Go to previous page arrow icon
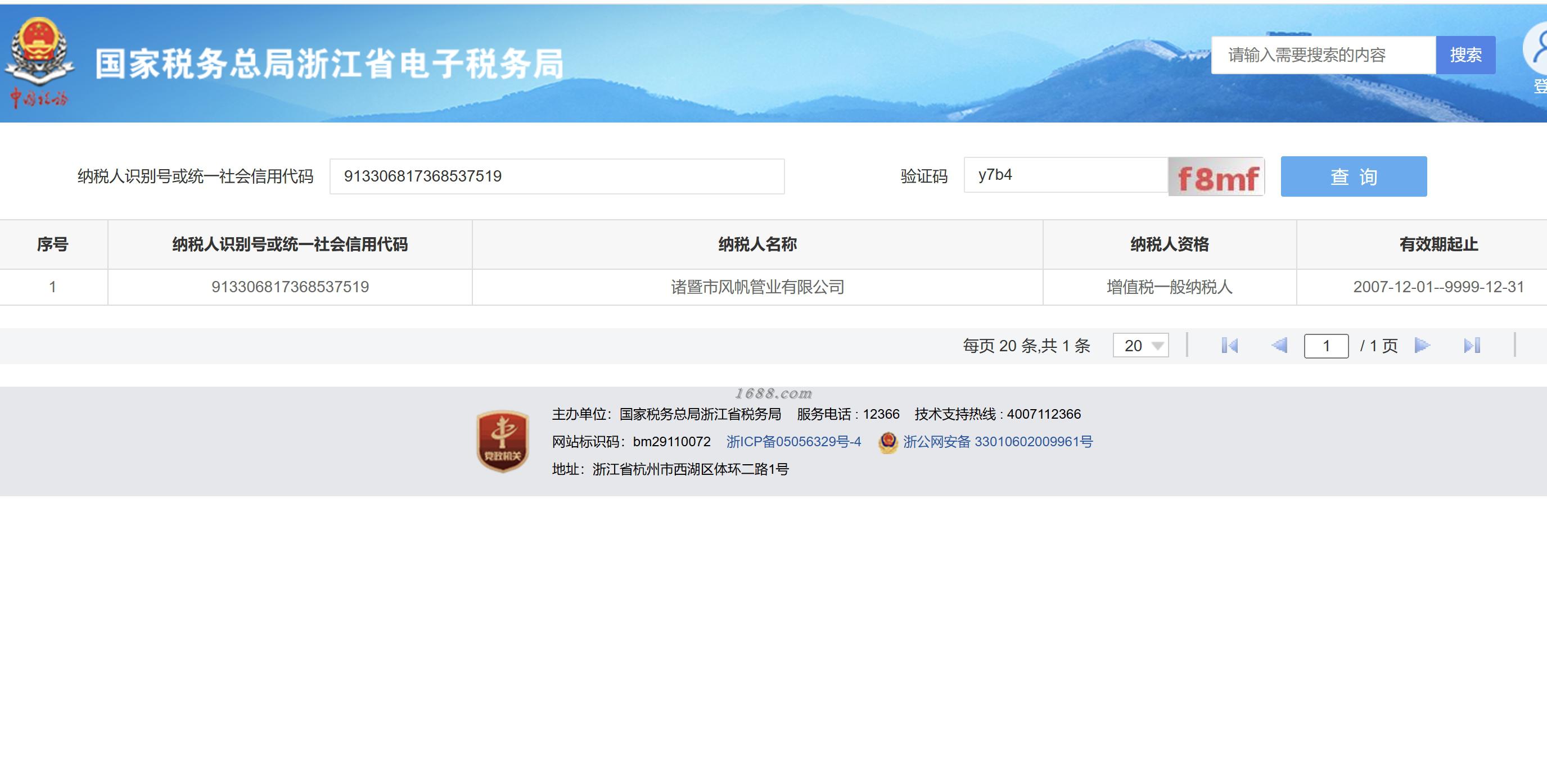 tap(1279, 345)
